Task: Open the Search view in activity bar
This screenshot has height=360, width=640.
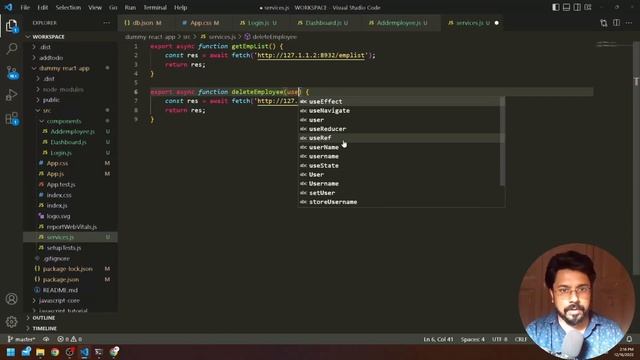Action: tap(11, 49)
